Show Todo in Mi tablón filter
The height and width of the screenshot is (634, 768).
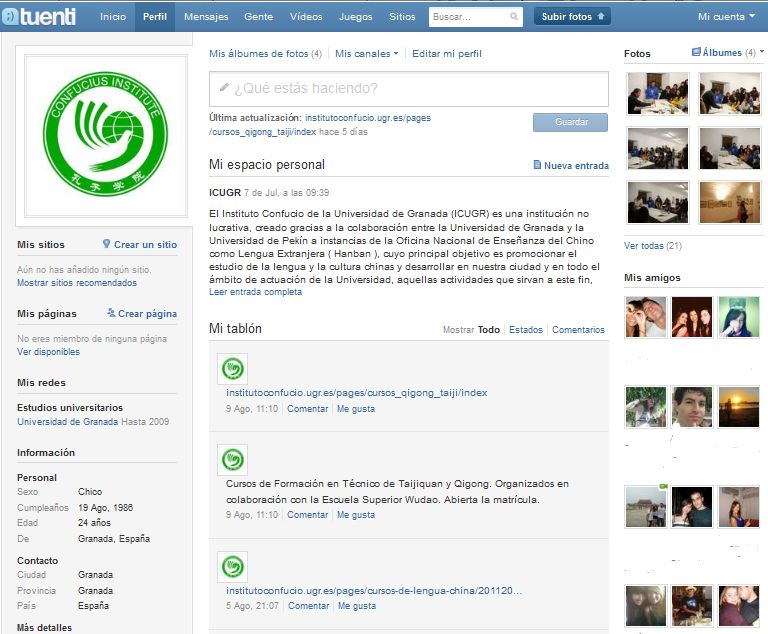coord(489,330)
